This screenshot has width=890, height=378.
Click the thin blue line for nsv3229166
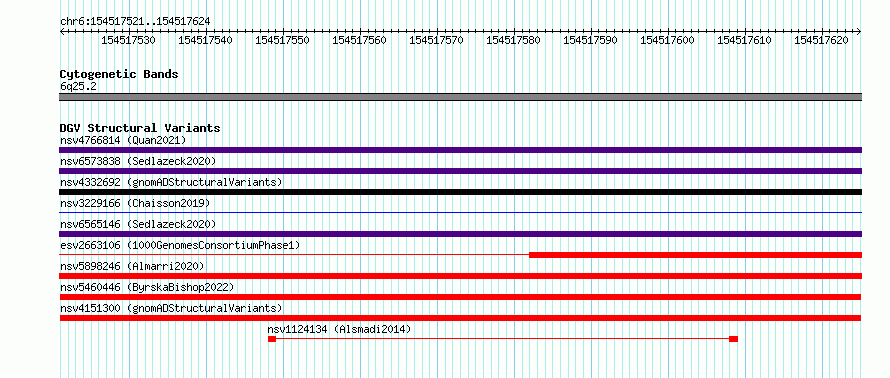460,213
